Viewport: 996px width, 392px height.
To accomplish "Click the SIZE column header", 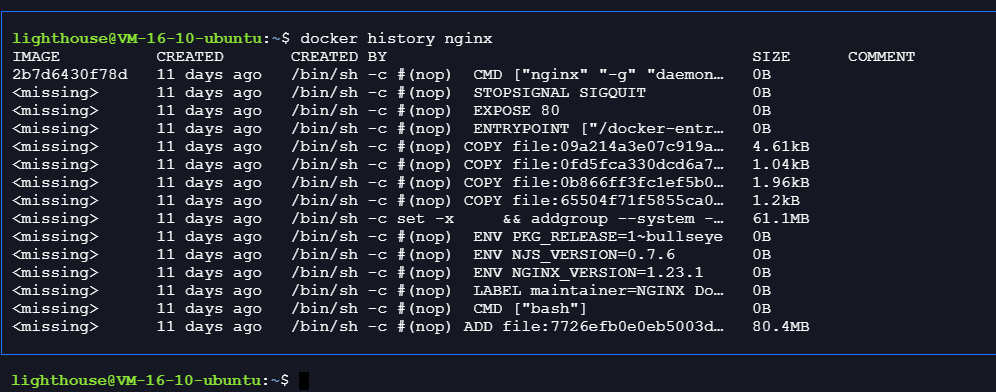I will coord(771,57).
